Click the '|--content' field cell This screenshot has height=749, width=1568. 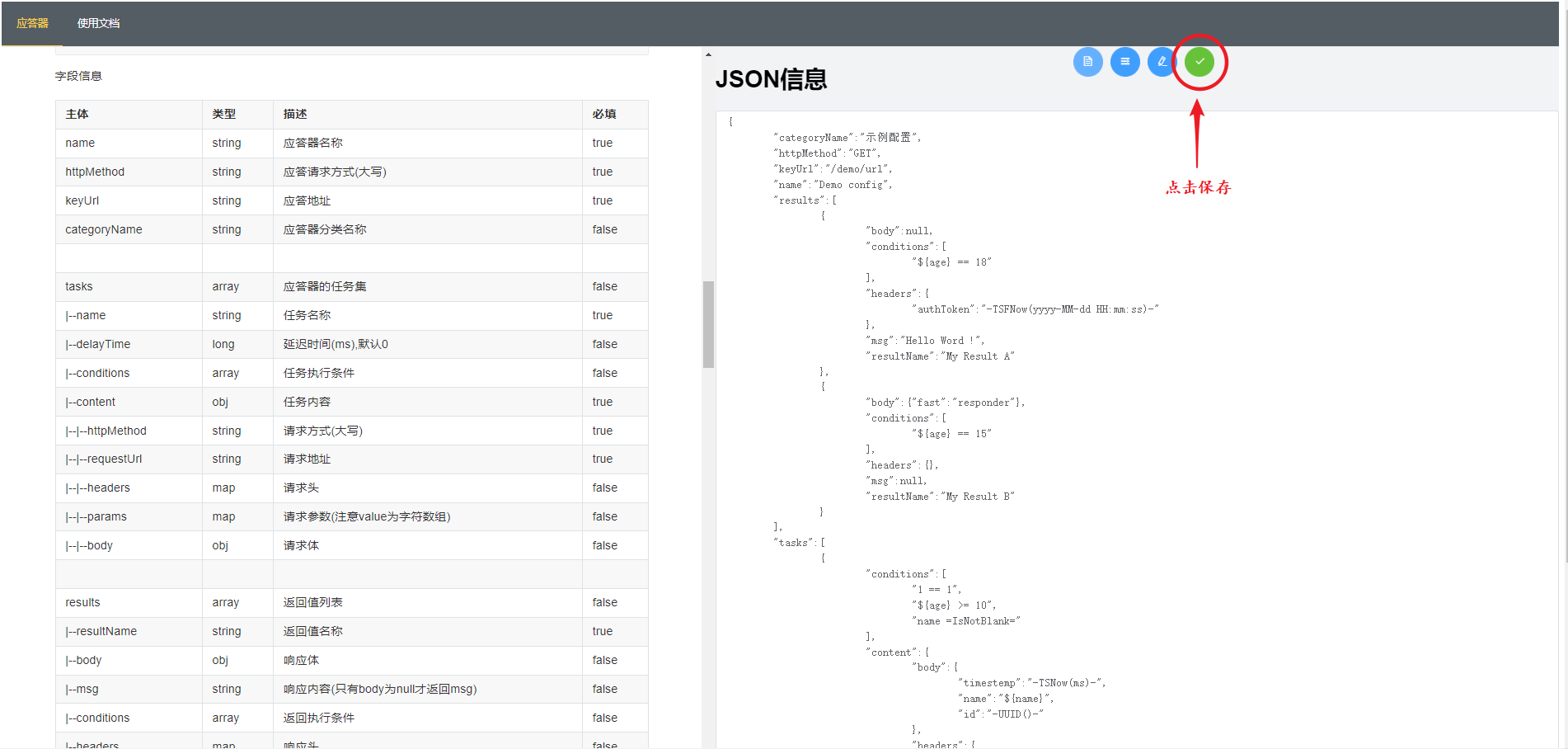pyautogui.click(x=129, y=402)
